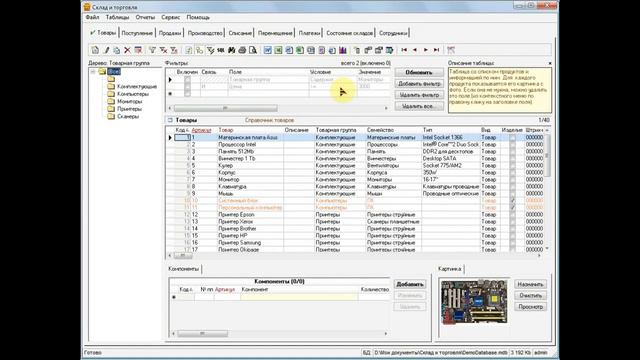Go to next record arrow
Viewport: 640px width, 360px height.
(426, 50)
